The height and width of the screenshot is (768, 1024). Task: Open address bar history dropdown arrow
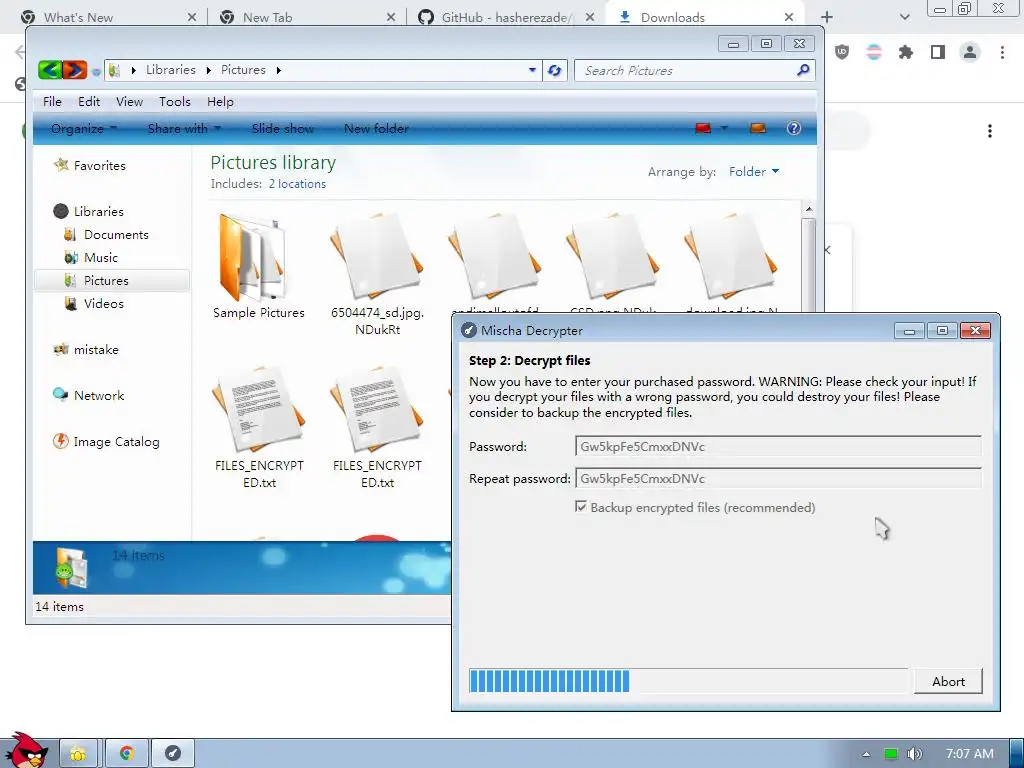532,70
